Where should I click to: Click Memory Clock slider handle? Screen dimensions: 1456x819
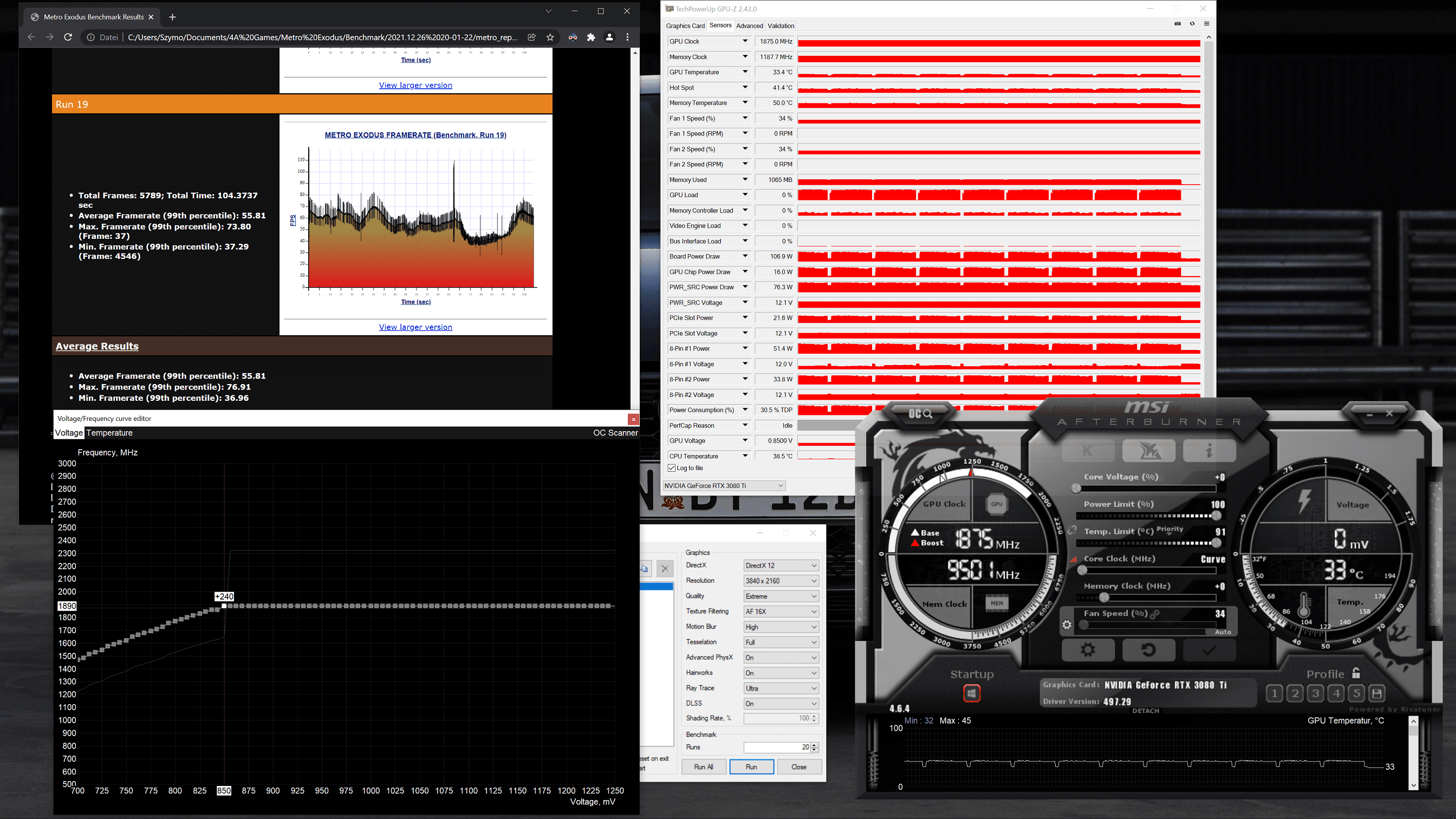click(x=1104, y=597)
